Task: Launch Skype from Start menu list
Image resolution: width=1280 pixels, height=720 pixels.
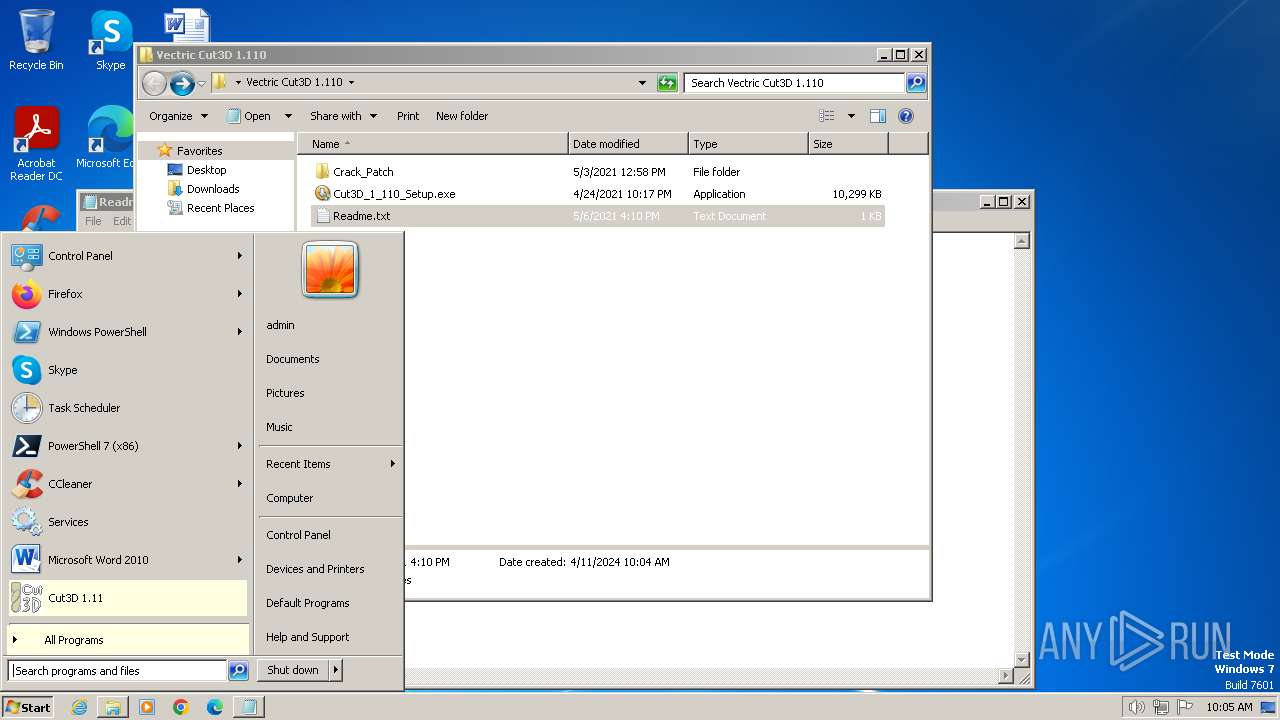Action: [x=128, y=370]
